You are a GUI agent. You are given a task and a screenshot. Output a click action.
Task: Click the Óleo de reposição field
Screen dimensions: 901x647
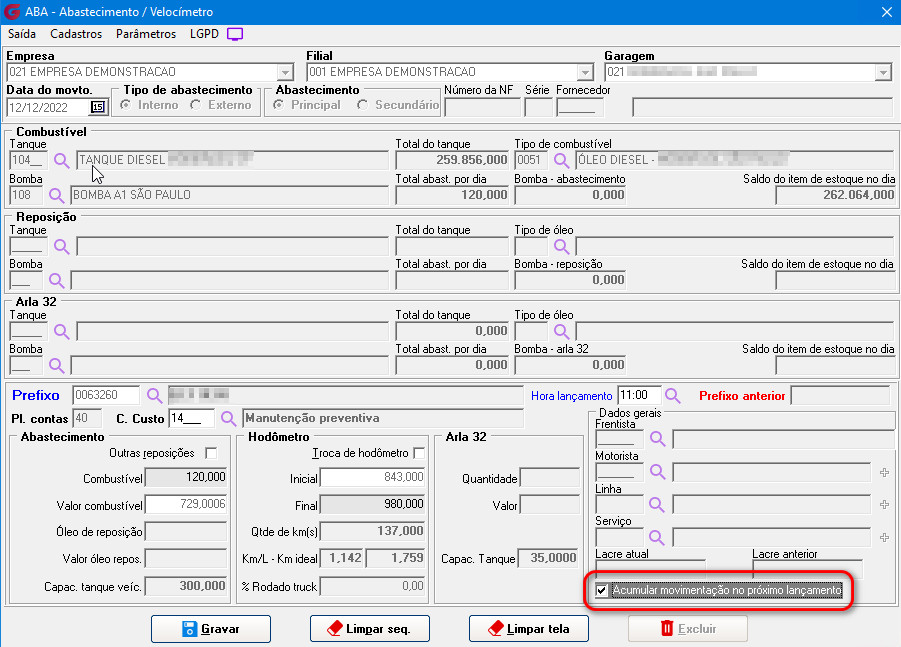[x=186, y=531]
